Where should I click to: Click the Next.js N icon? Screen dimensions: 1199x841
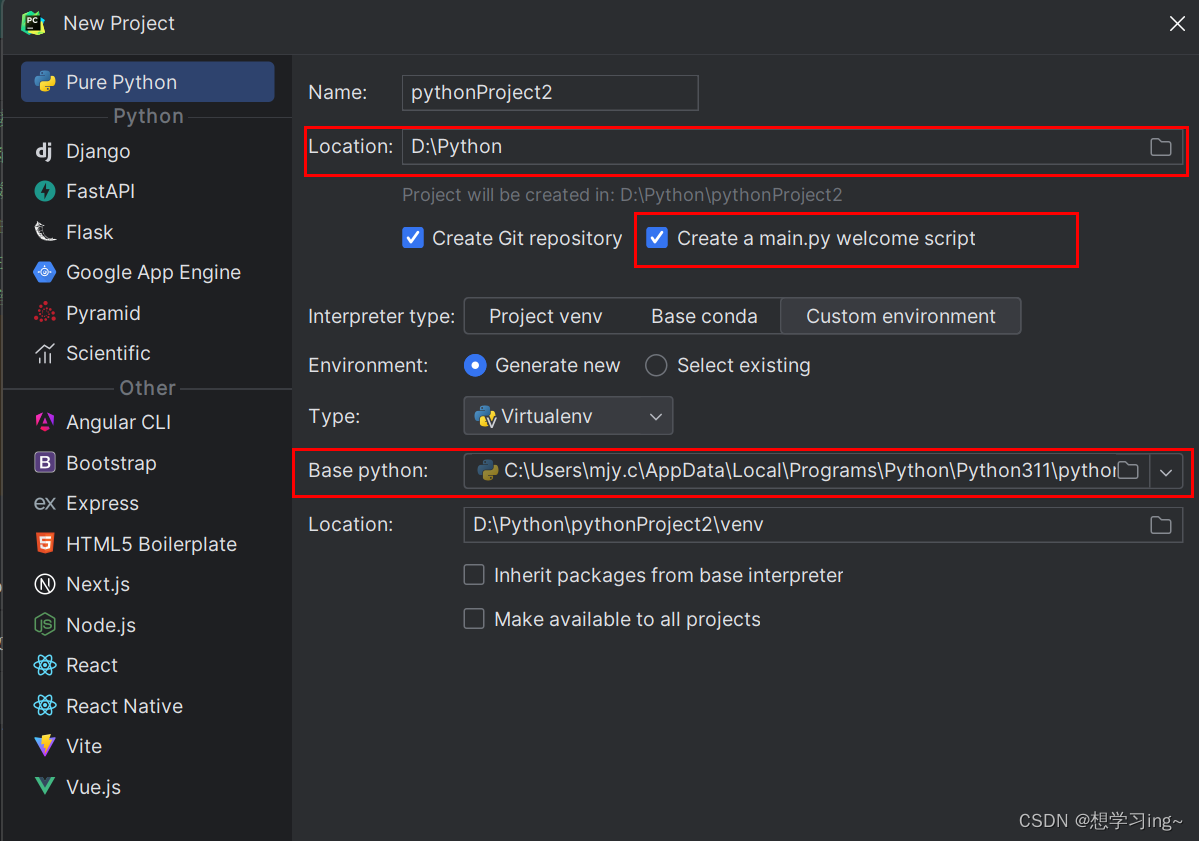tap(44, 584)
